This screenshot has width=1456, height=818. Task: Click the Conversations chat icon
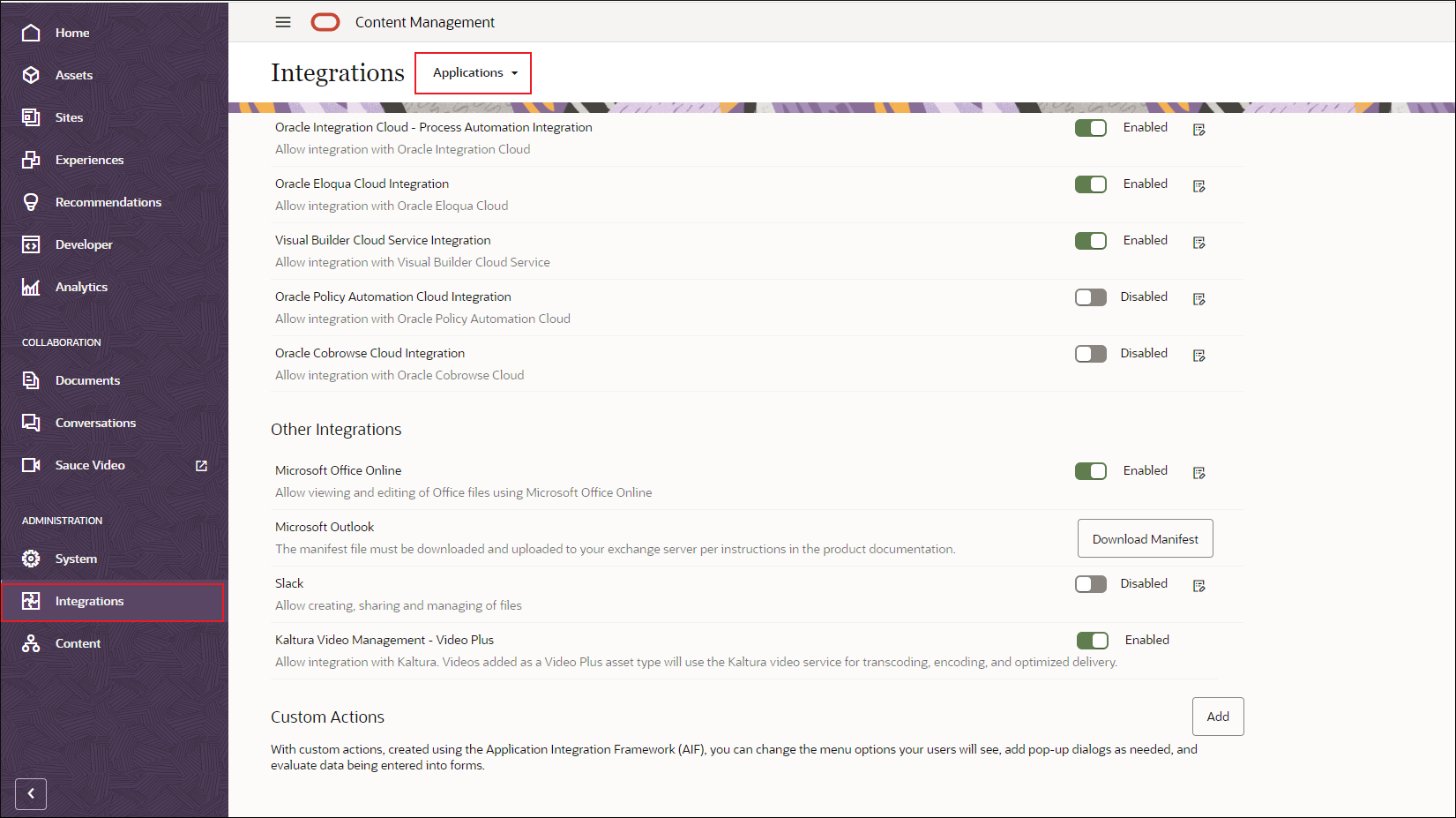[x=31, y=423]
